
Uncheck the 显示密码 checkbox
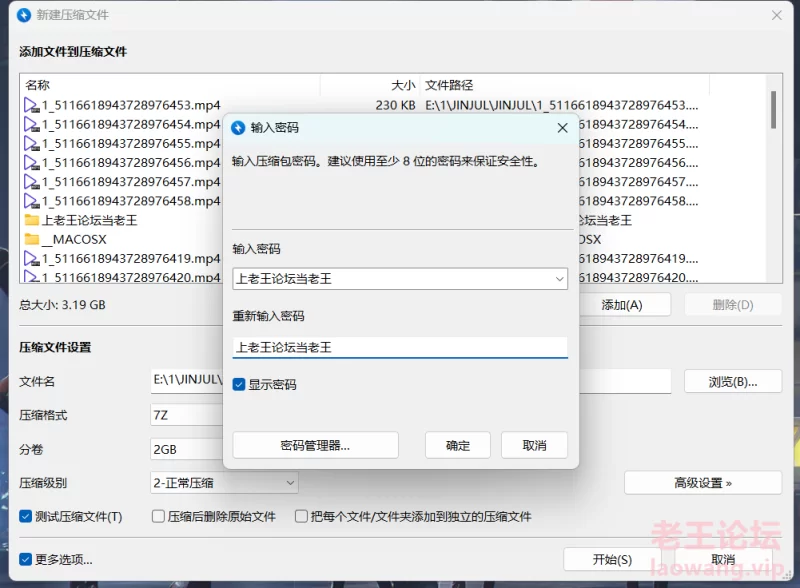239,384
